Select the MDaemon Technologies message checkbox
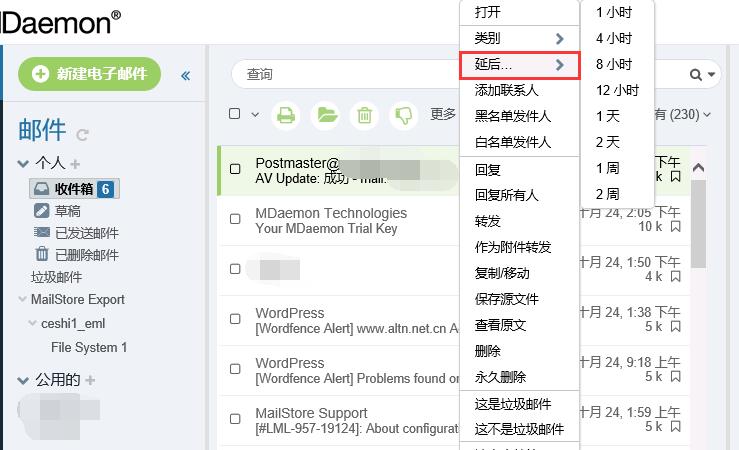The image size is (739, 450). pos(235,219)
